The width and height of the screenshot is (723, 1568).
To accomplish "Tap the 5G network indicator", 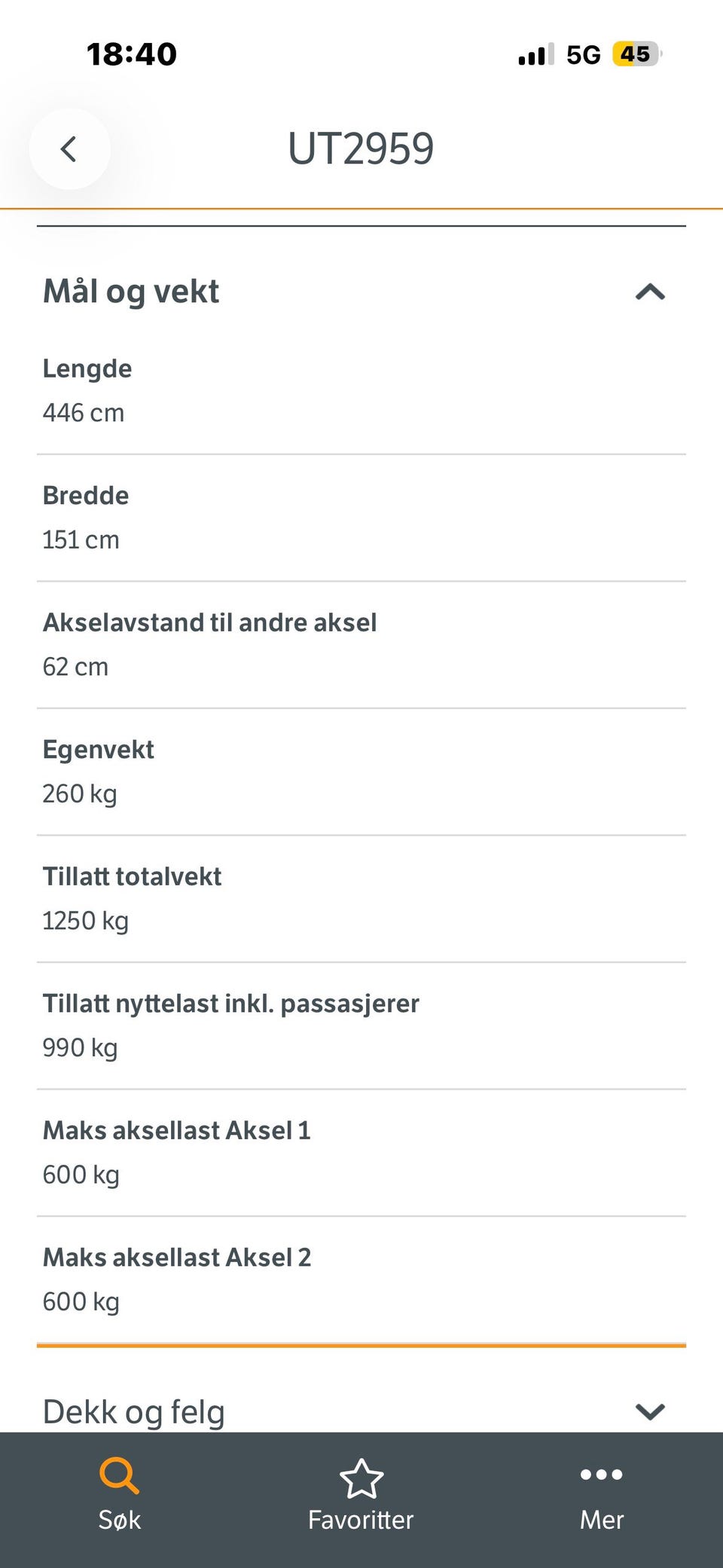I will 584,55.
